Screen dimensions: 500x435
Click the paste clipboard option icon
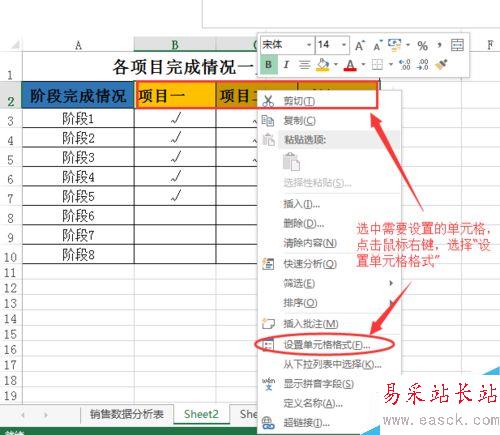291,162
